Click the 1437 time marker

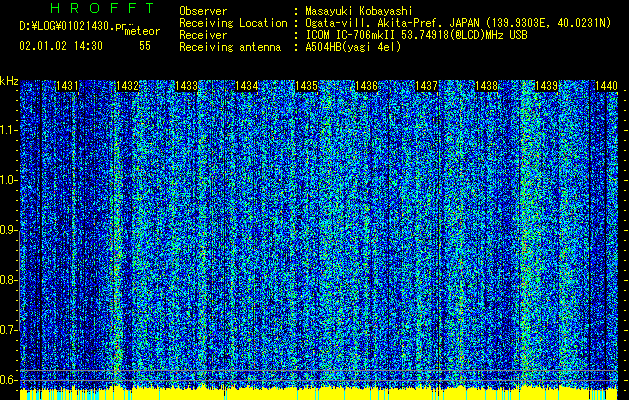coord(426,86)
